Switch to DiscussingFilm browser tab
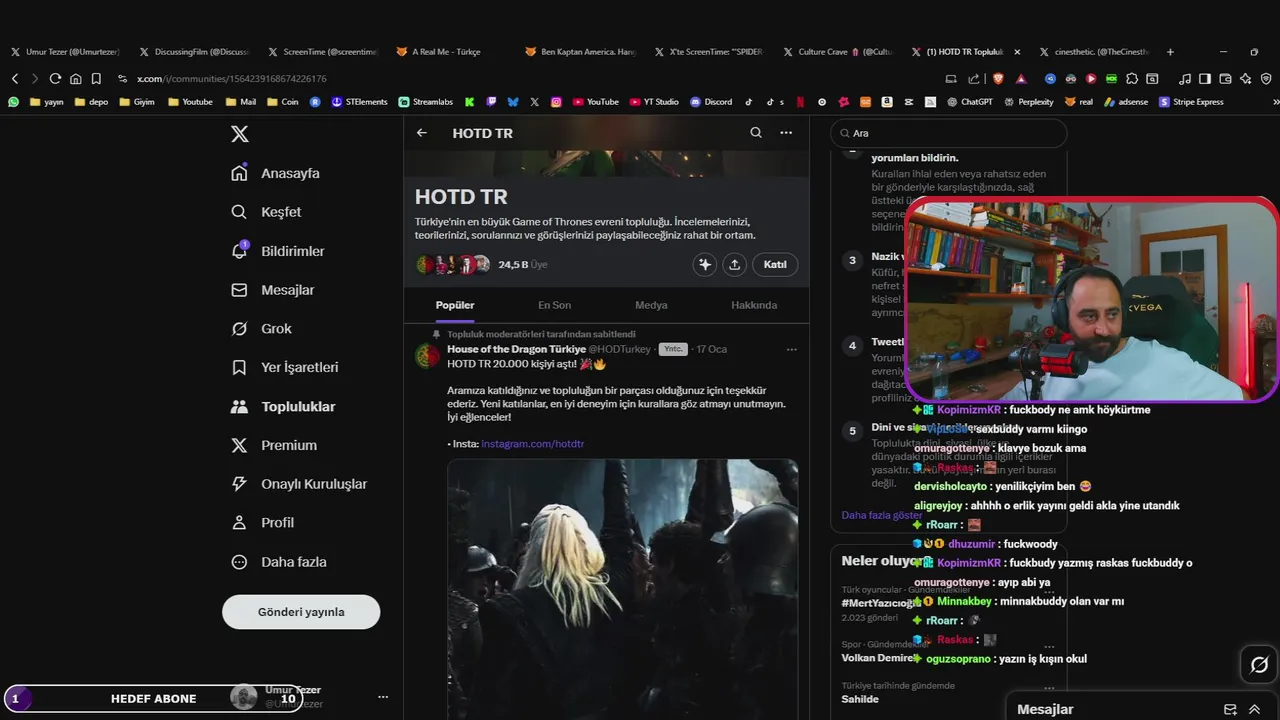1280x720 pixels. pos(194,51)
